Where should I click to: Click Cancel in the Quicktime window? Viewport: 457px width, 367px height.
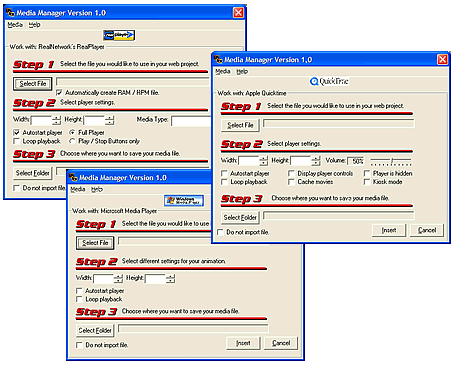pos(427,230)
